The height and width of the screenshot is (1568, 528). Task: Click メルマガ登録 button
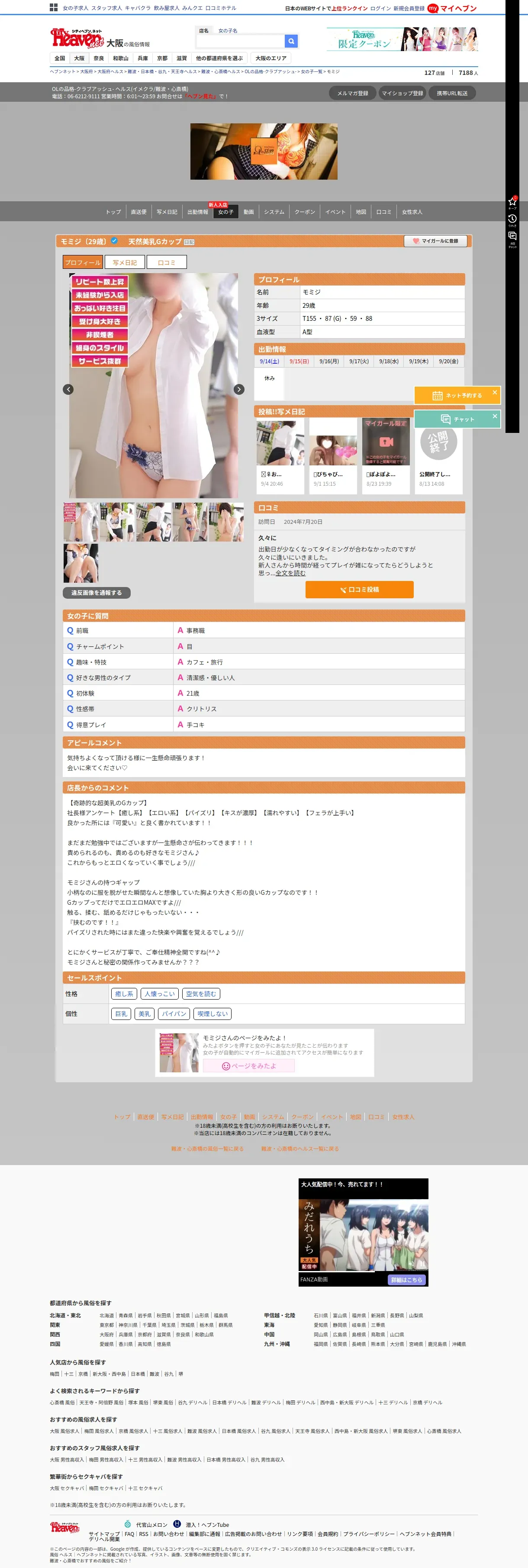click(353, 93)
